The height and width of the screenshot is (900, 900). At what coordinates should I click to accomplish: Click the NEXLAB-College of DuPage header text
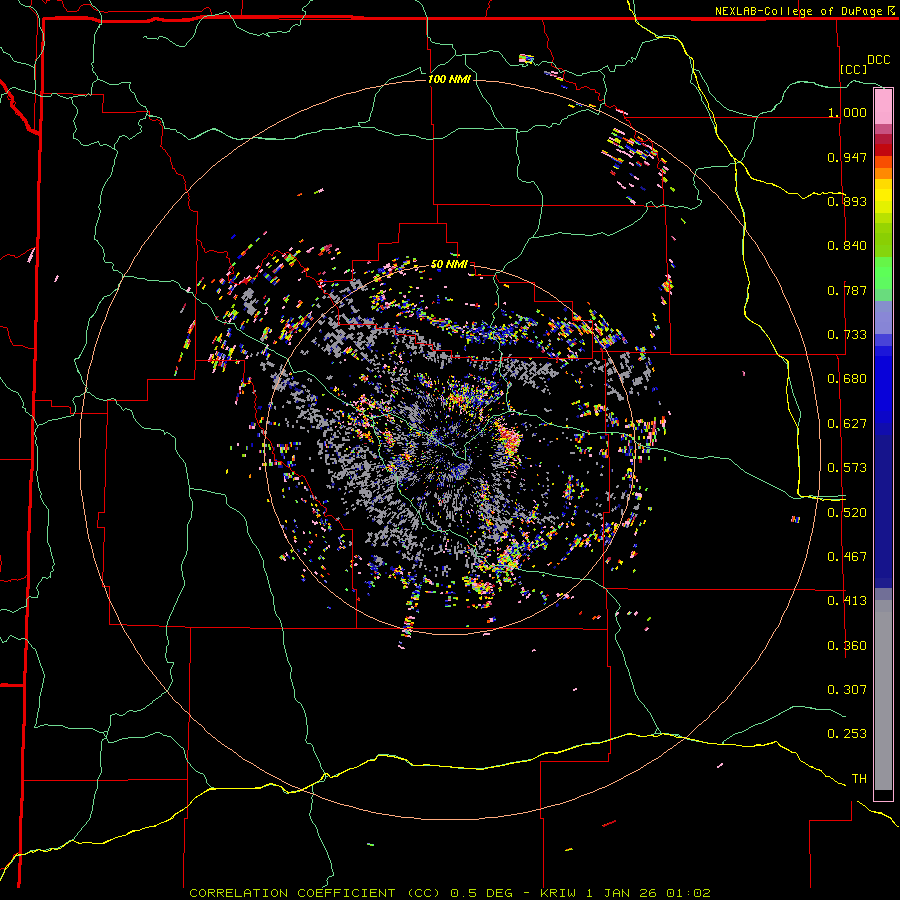[800, 11]
